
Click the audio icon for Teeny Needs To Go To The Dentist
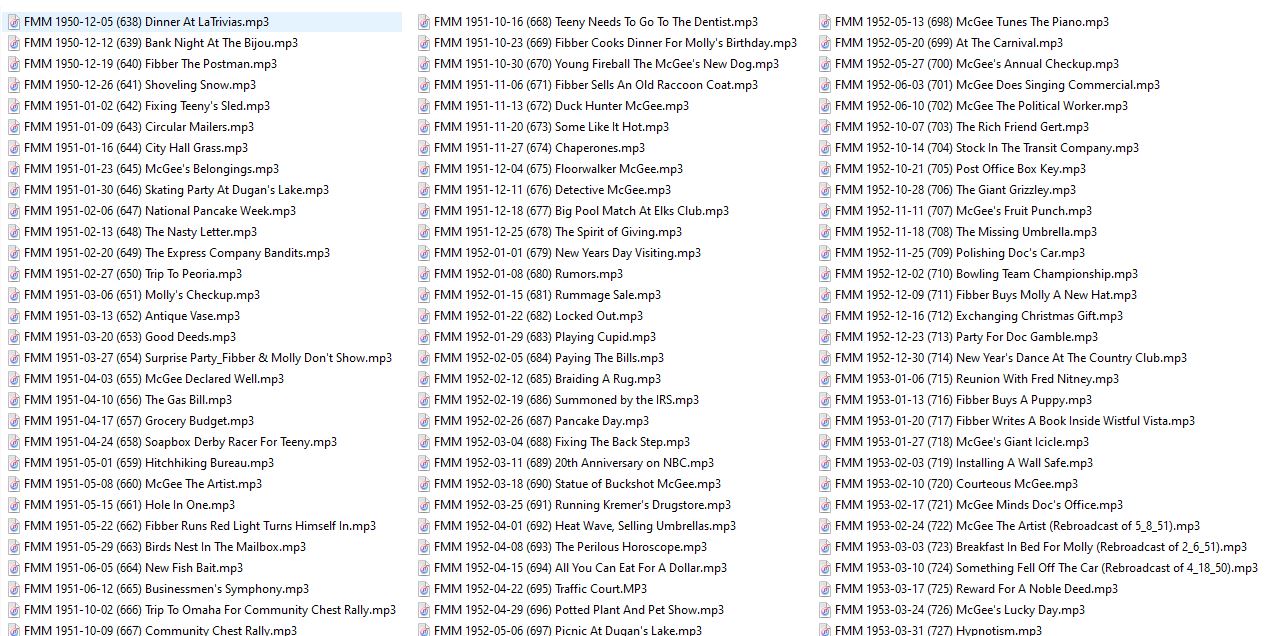[x=424, y=21]
